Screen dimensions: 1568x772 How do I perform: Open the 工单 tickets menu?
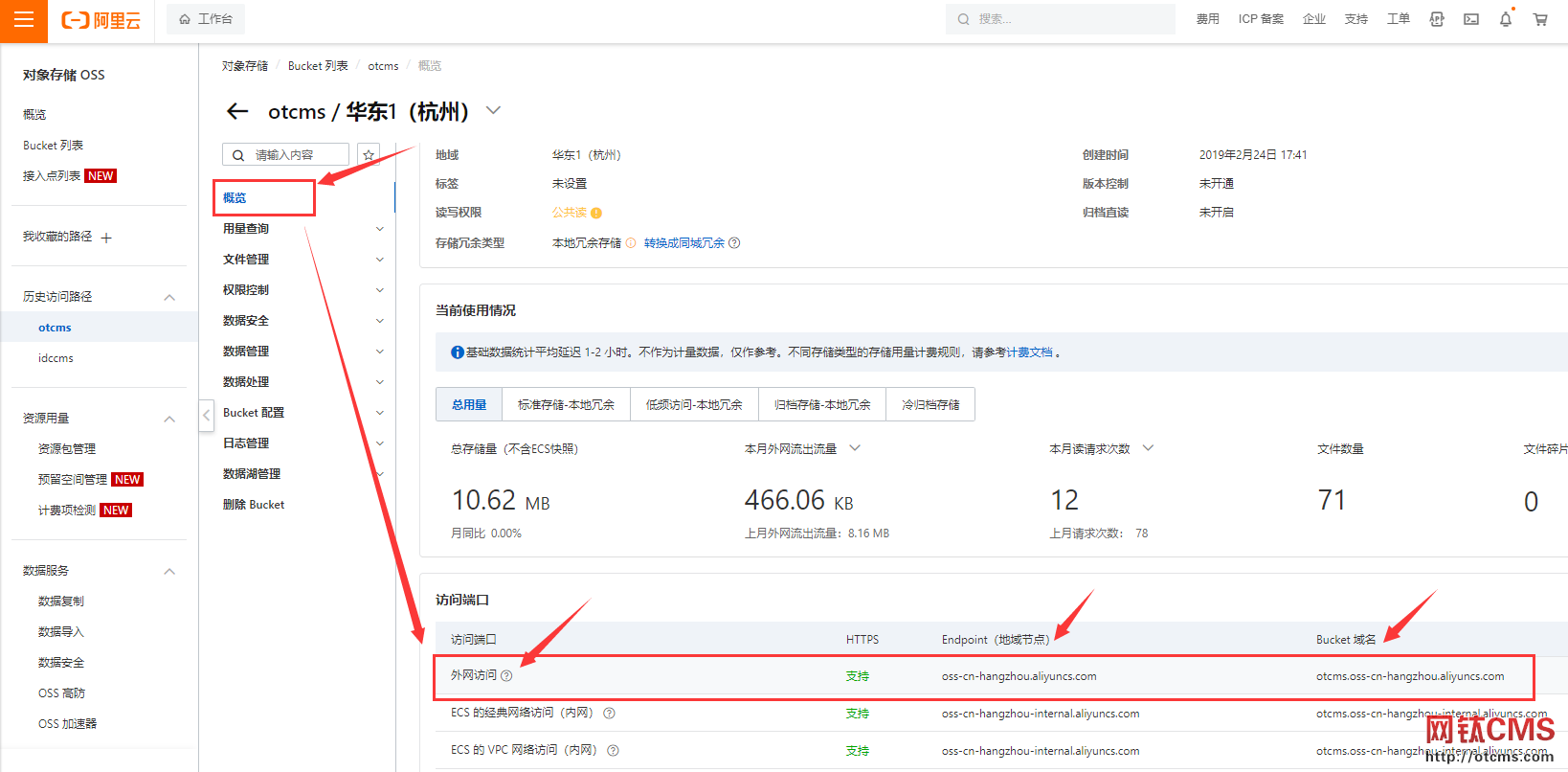click(x=1399, y=19)
